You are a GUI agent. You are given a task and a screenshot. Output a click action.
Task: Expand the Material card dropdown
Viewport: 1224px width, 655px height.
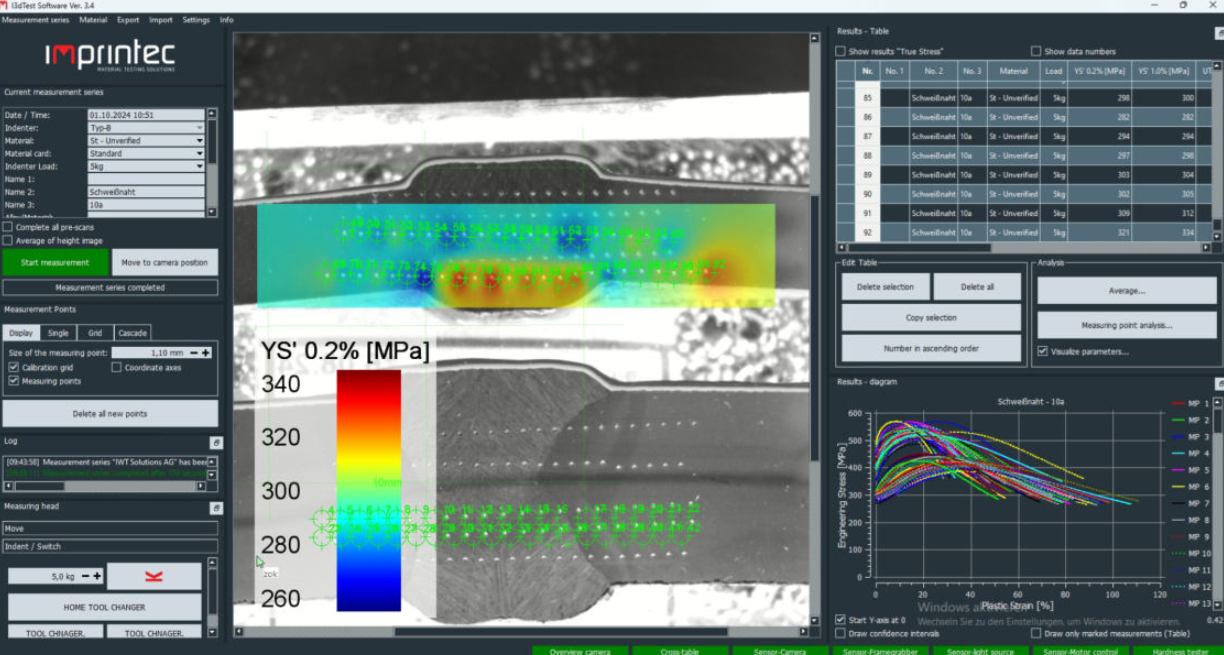click(x=199, y=154)
